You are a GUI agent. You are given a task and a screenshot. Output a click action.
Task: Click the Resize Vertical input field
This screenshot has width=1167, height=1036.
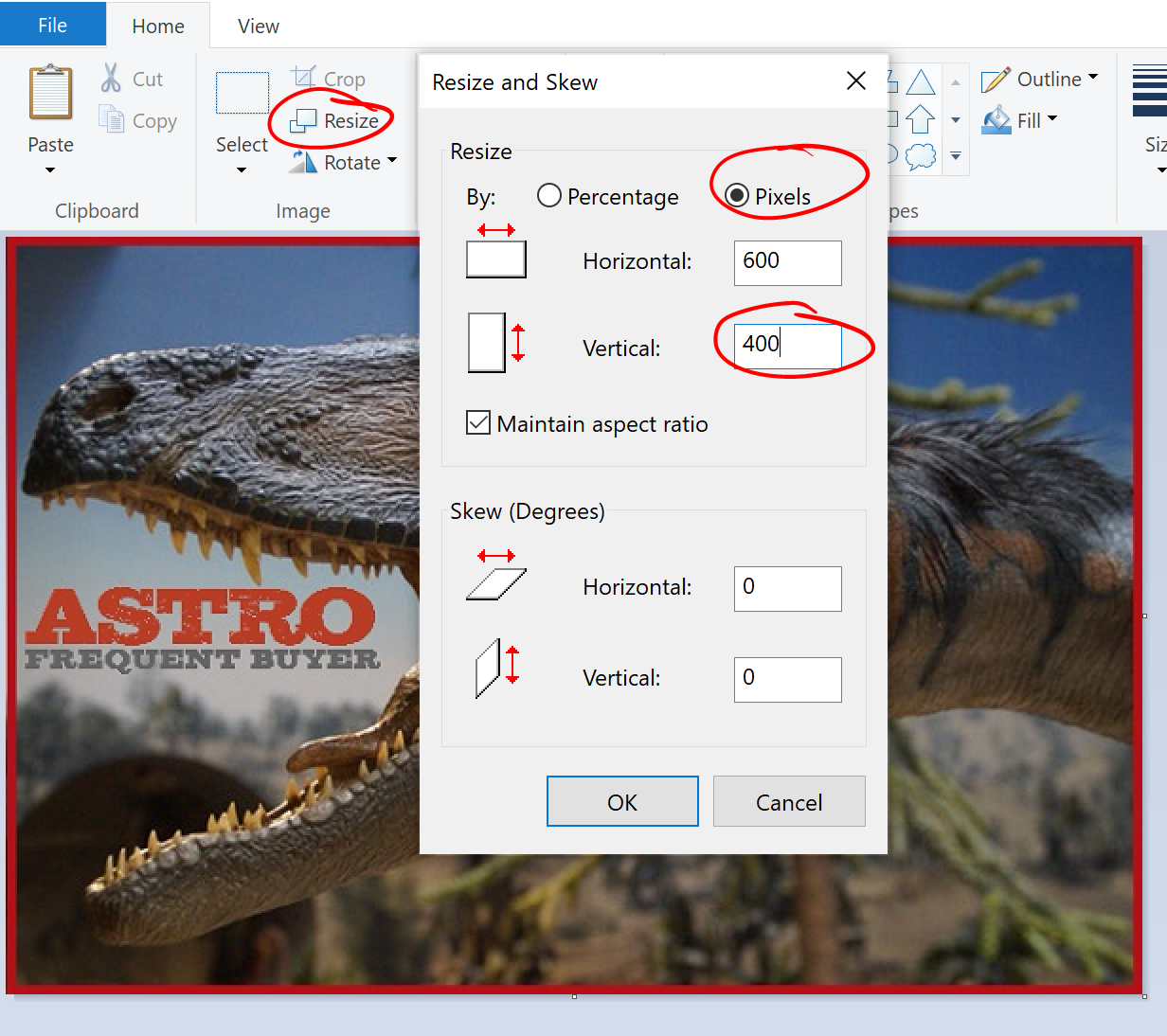click(788, 346)
